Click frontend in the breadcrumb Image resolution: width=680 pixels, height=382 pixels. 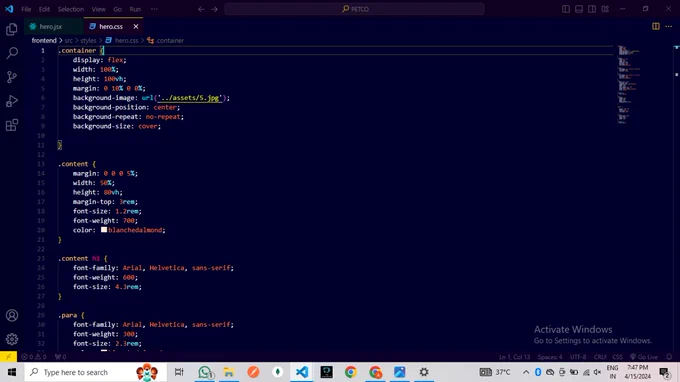[x=44, y=40]
